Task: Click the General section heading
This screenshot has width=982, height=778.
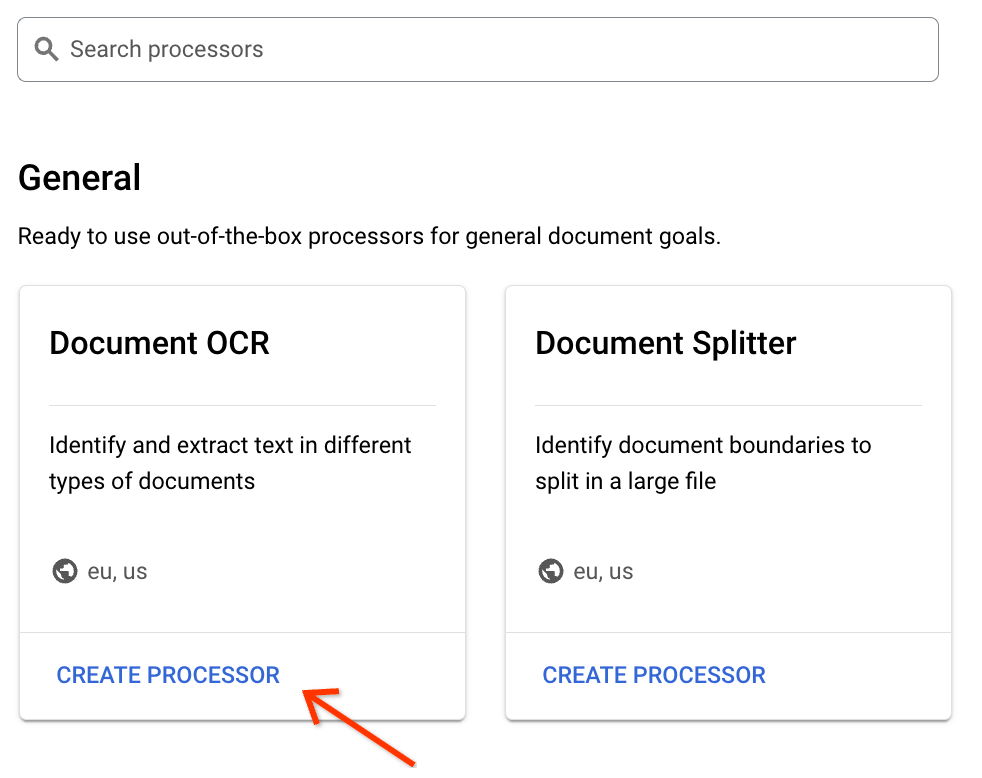Action: click(x=80, y=178)
